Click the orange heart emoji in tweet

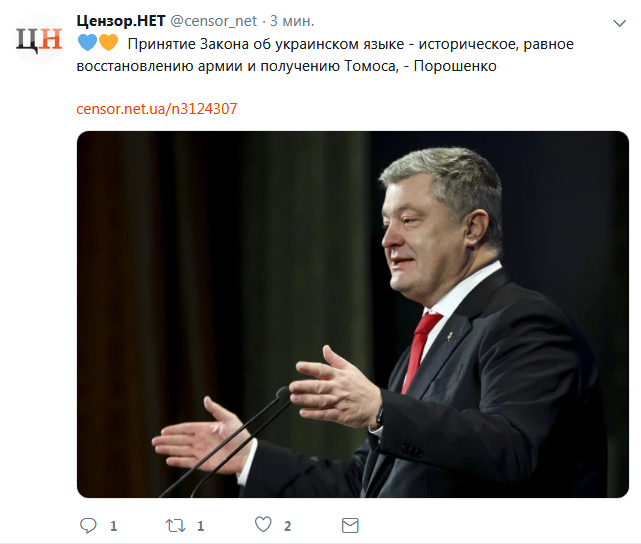click(108, 43)
